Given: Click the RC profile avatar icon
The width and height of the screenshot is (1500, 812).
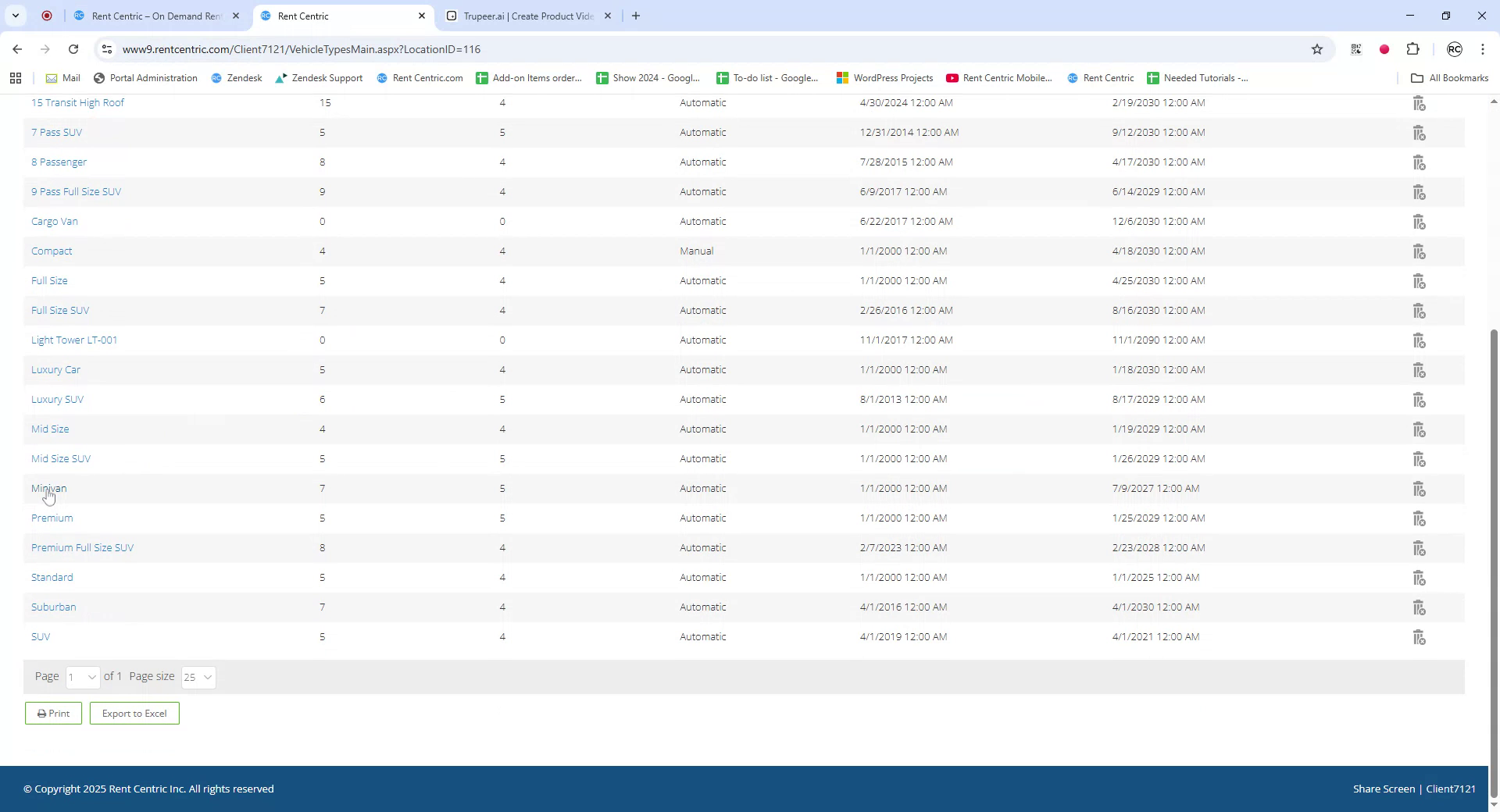Looking at the screenshot, I should (1454, 48).
